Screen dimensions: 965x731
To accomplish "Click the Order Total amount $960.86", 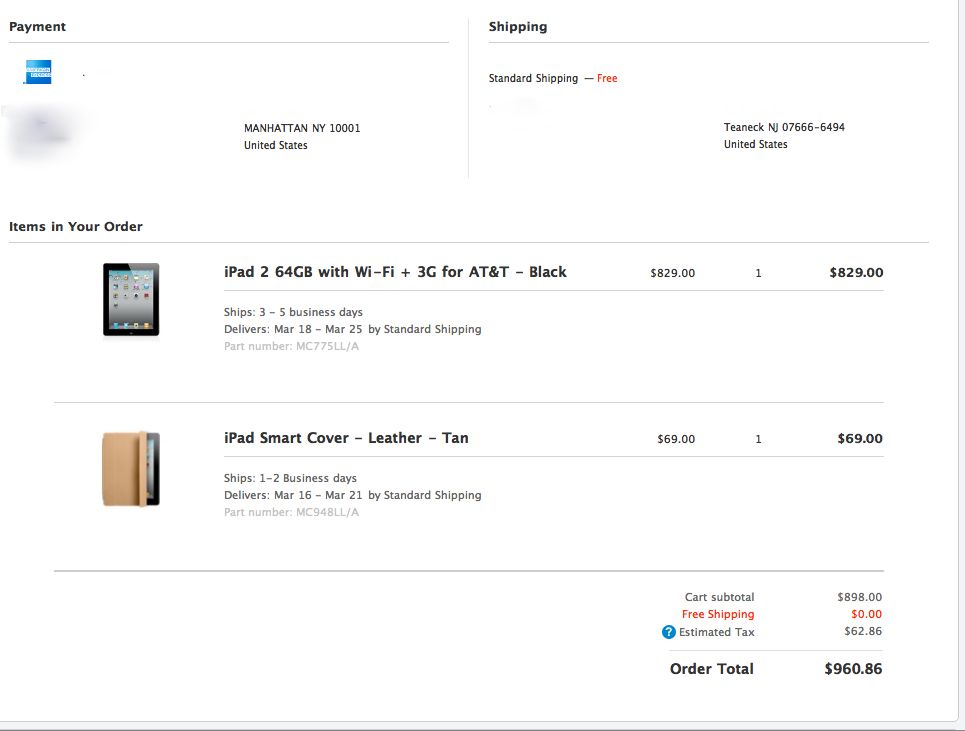I will point(853,669).
